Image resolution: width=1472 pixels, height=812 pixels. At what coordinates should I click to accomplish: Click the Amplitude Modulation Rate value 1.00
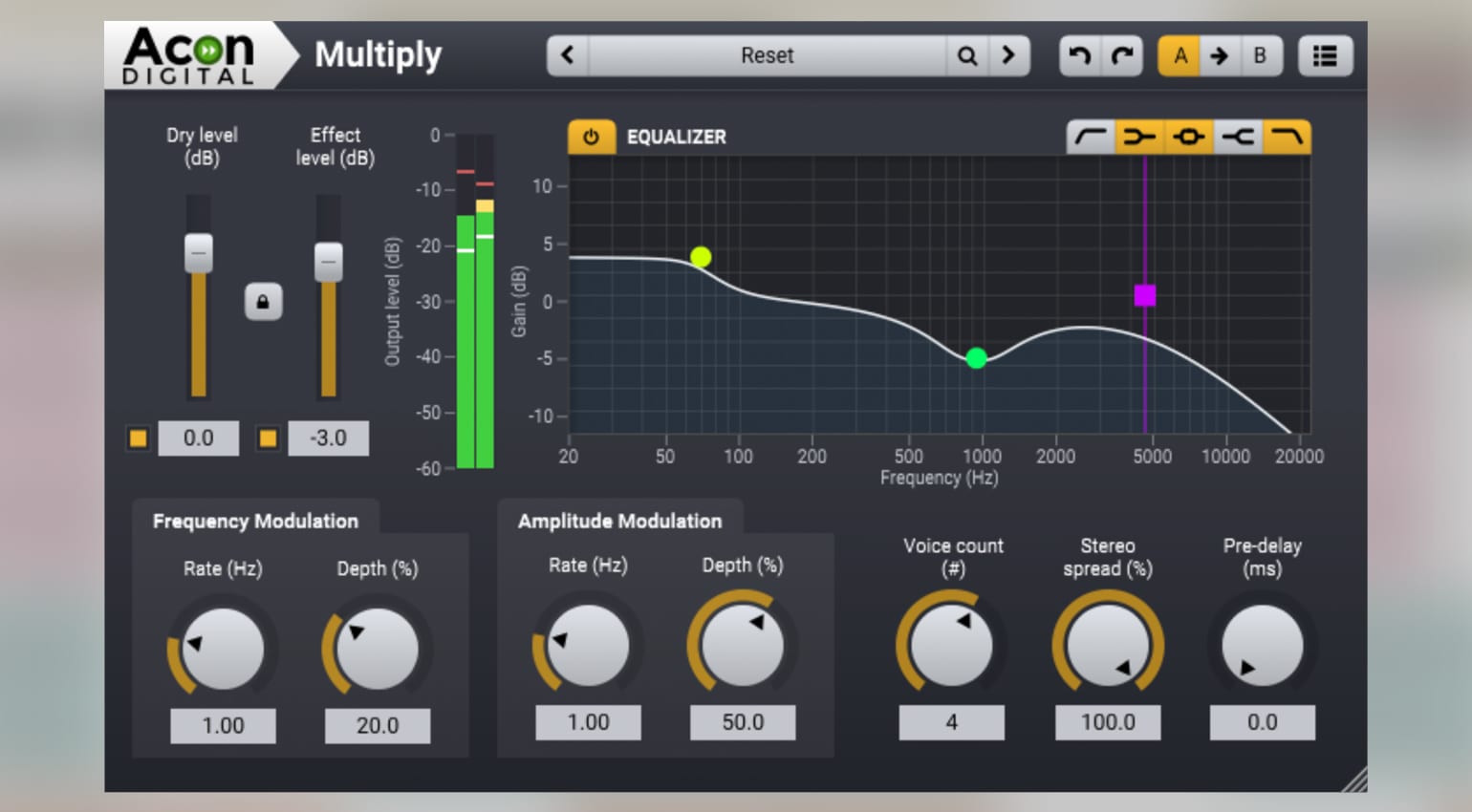click(x=588, y=723)
